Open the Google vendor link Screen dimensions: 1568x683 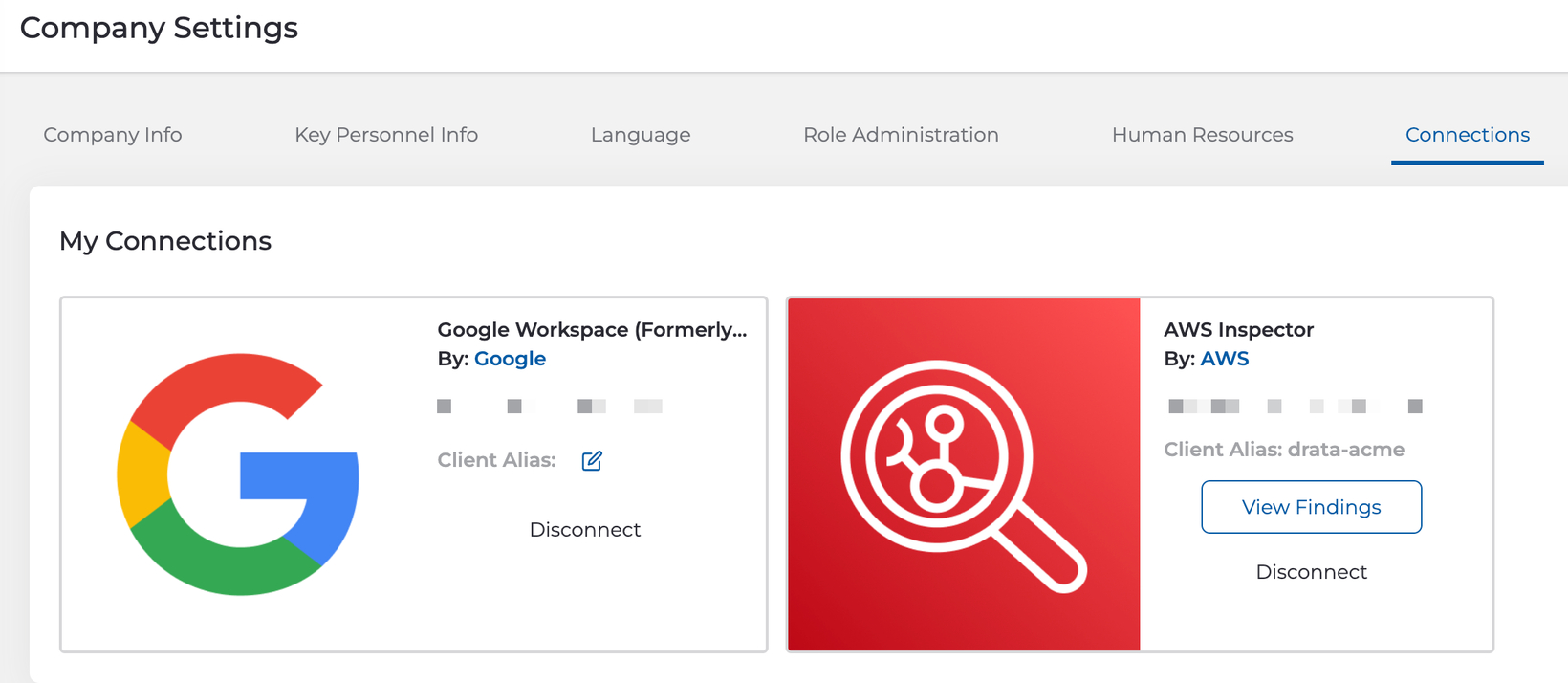pyautogui.click(x=510, y=359)
